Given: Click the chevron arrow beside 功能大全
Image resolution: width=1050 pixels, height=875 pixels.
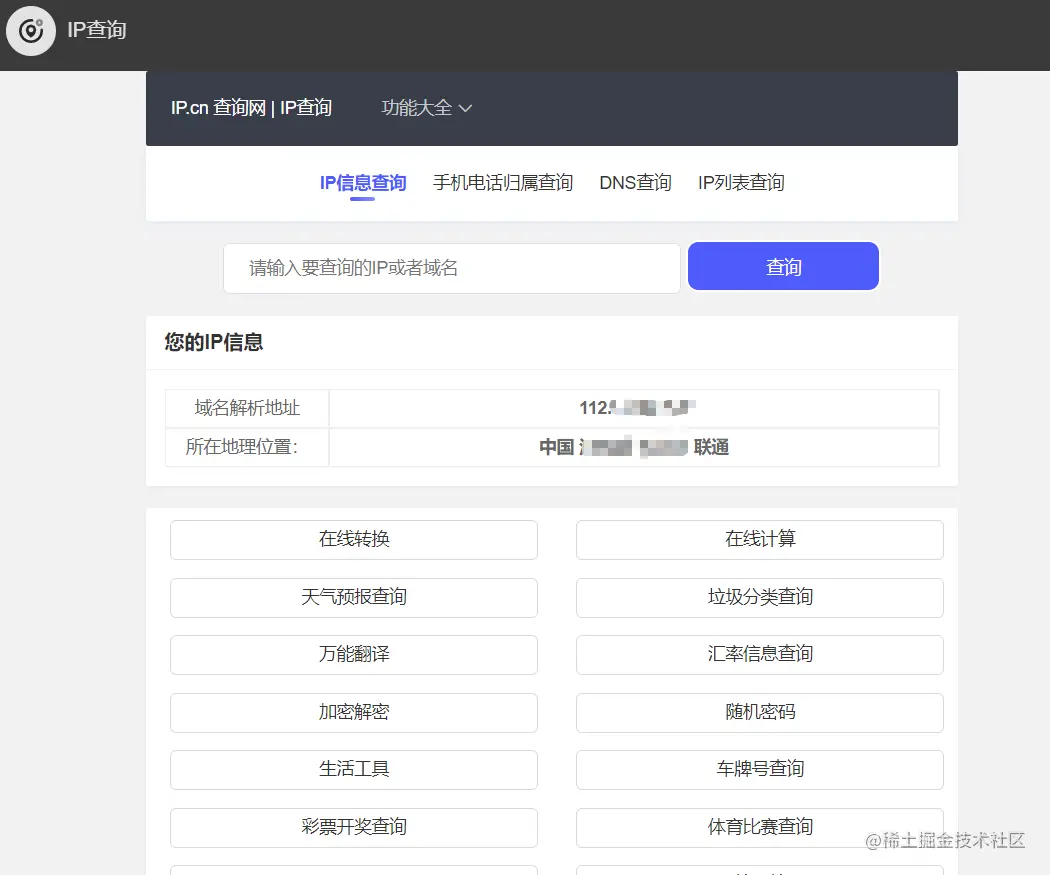Looking at the screenshot, I should click(x=465, y=108).
